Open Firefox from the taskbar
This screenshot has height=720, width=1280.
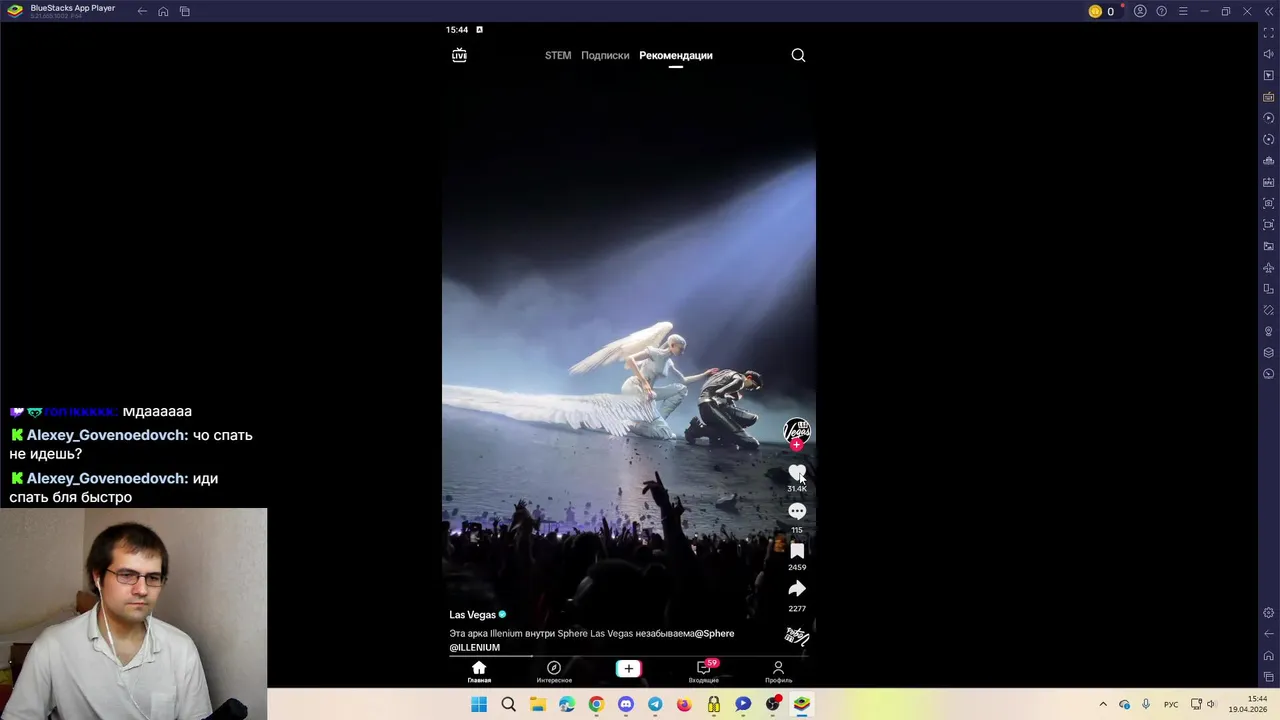(684, 704)
